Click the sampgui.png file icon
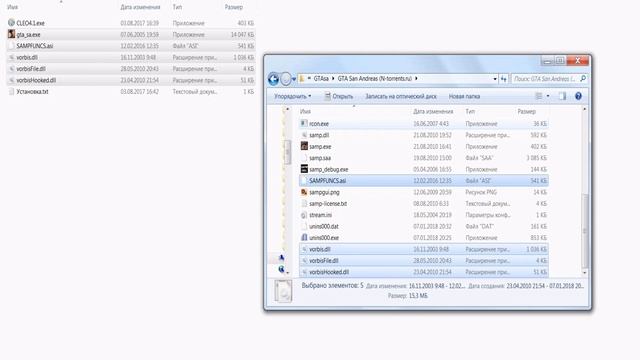 (304, 192)
